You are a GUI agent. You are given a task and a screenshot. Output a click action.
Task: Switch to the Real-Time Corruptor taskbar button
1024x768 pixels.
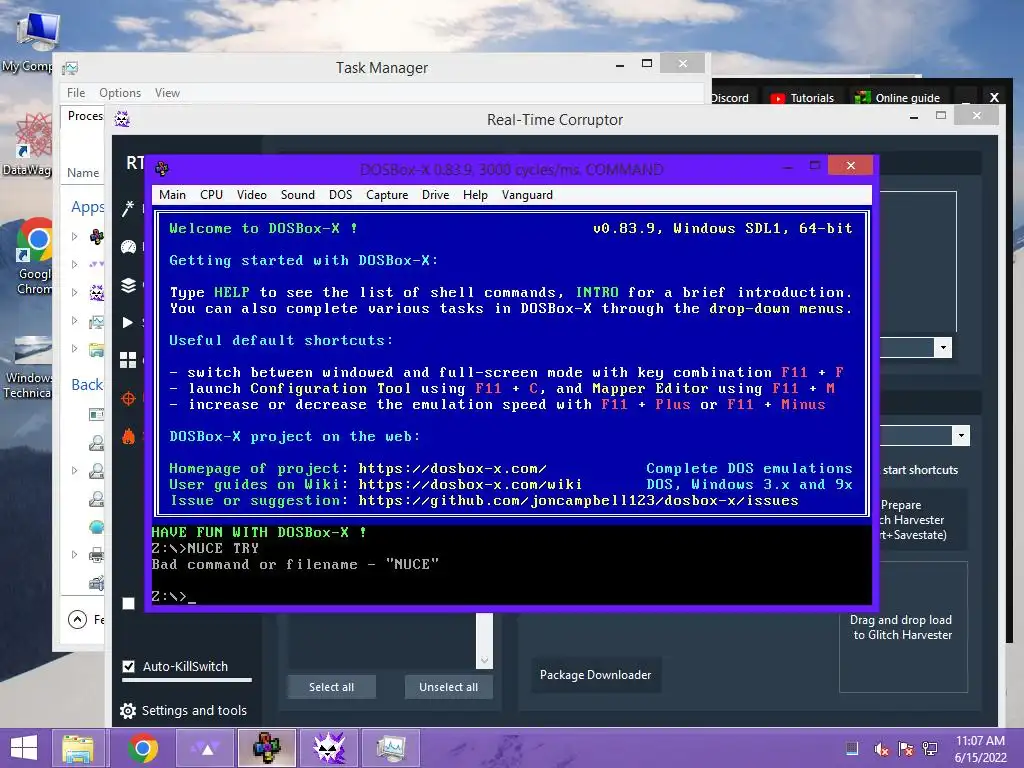328,748
